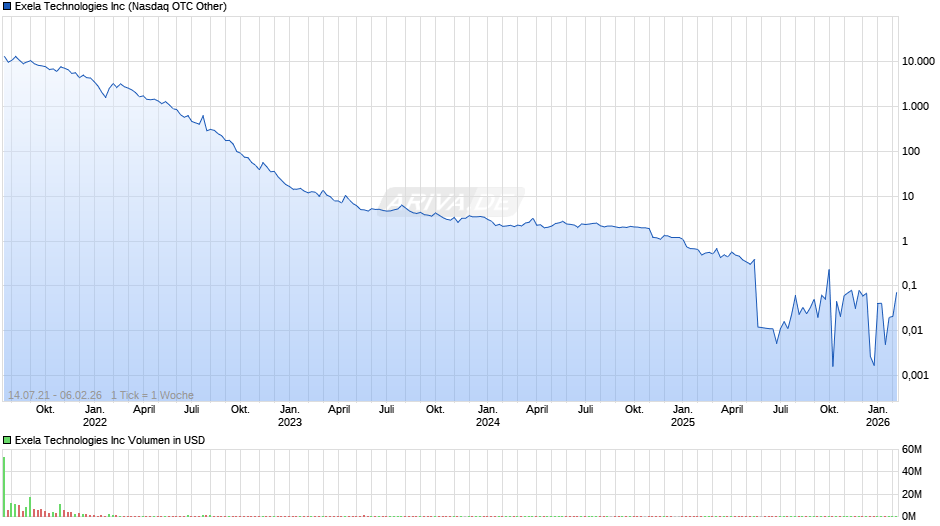Click the '60M' volume axis label
Viewport: 940px width, 526px height.
click(912, 449)
